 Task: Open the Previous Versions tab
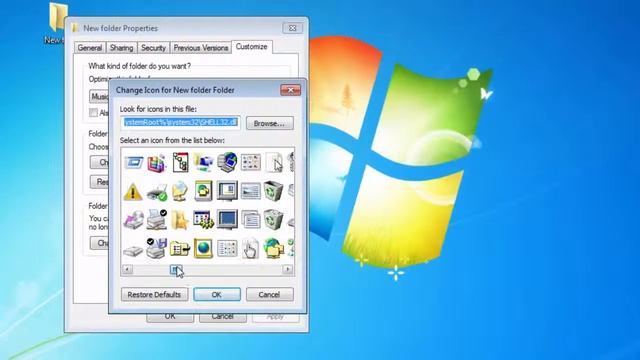click(200, 48)
